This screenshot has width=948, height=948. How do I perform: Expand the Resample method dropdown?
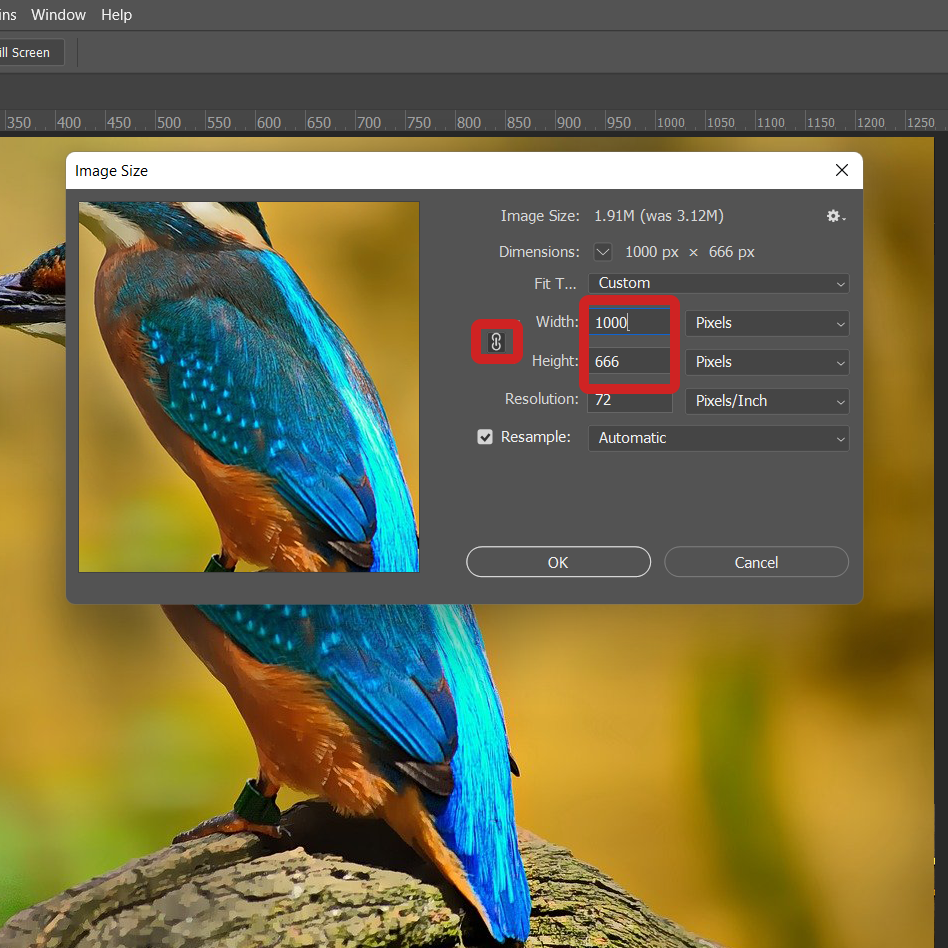point(718,438)
